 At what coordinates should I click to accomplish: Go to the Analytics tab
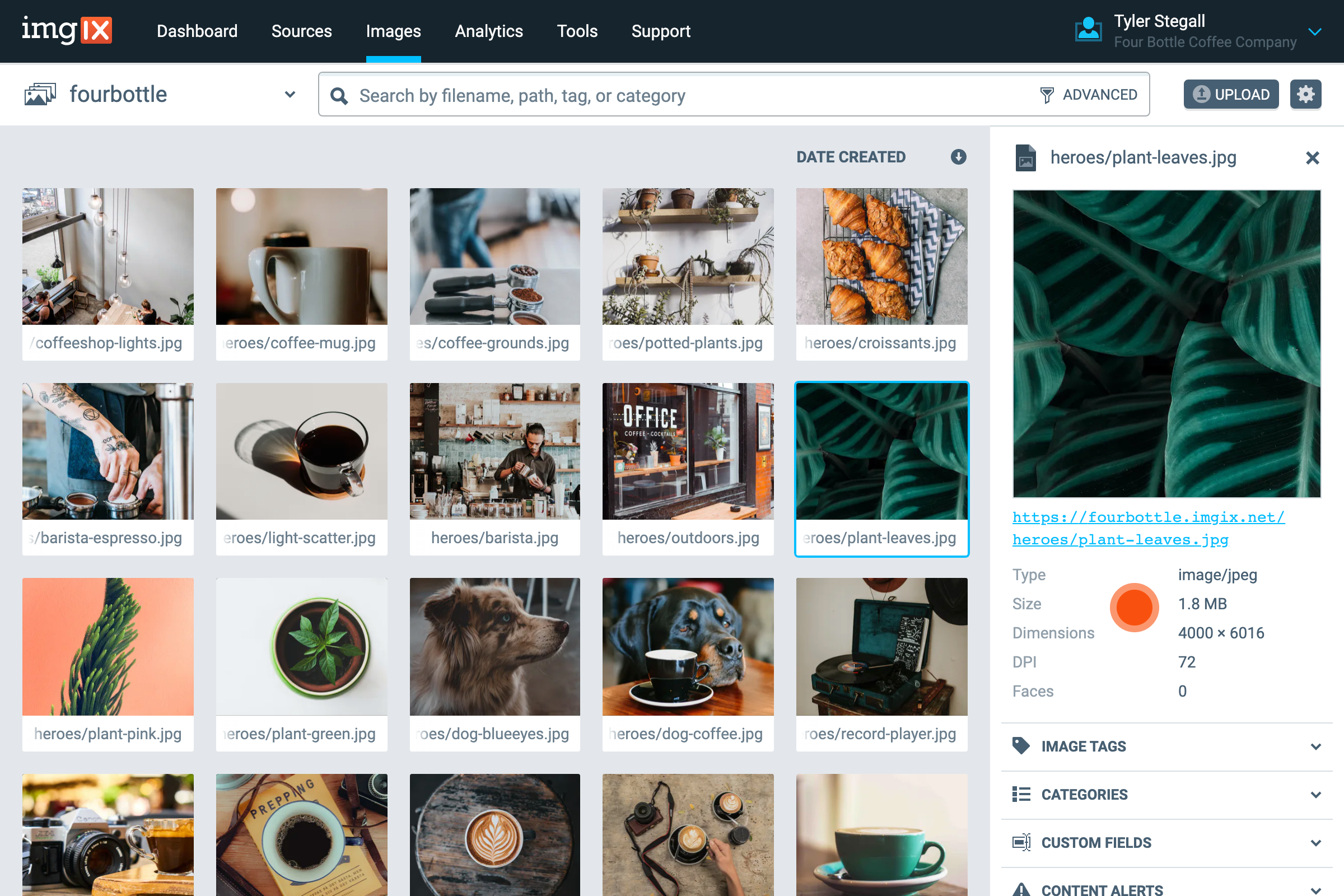(488, 31)
